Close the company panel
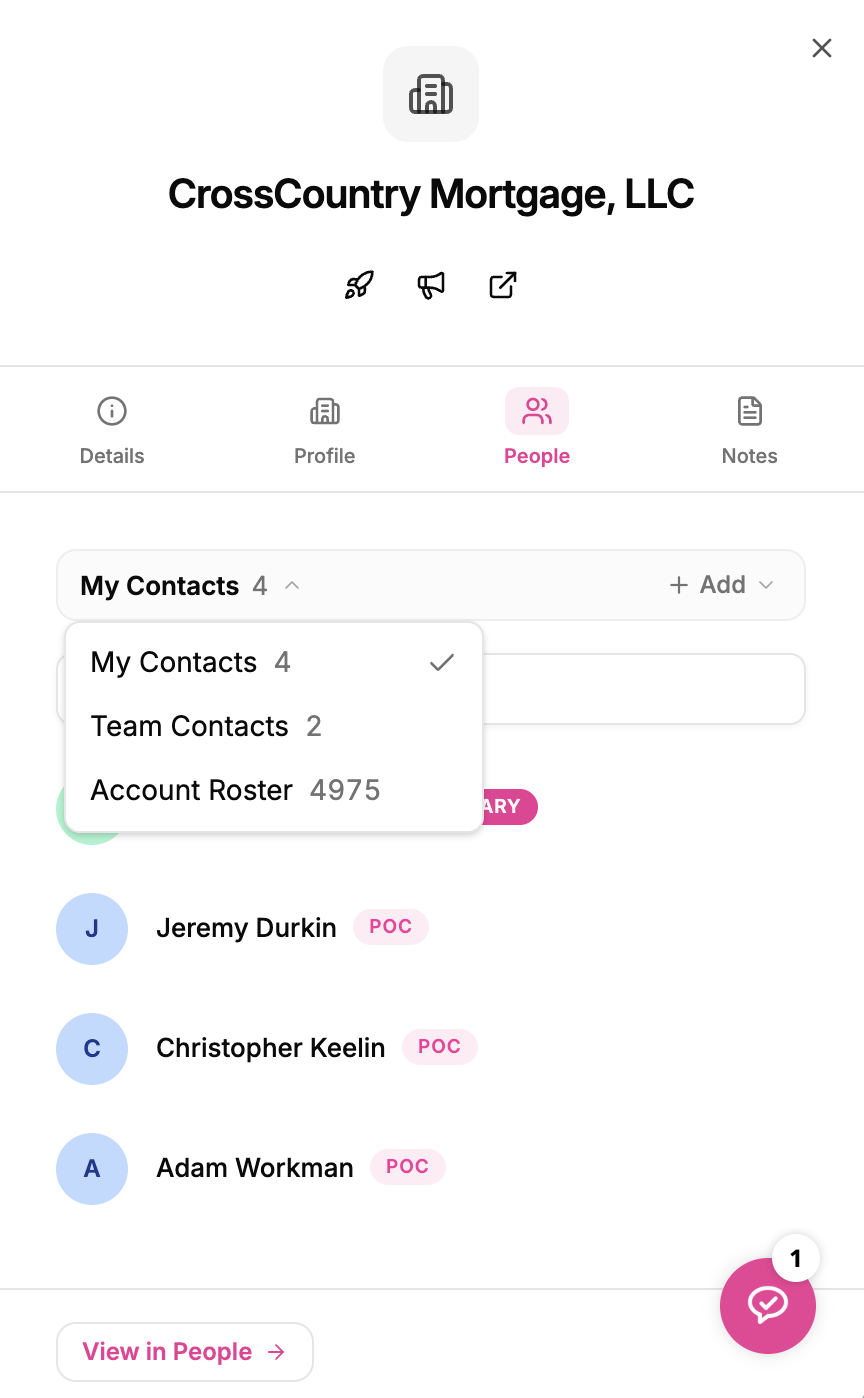The width and height of the screenshot is (864, 1398). [x=822, y=48]
